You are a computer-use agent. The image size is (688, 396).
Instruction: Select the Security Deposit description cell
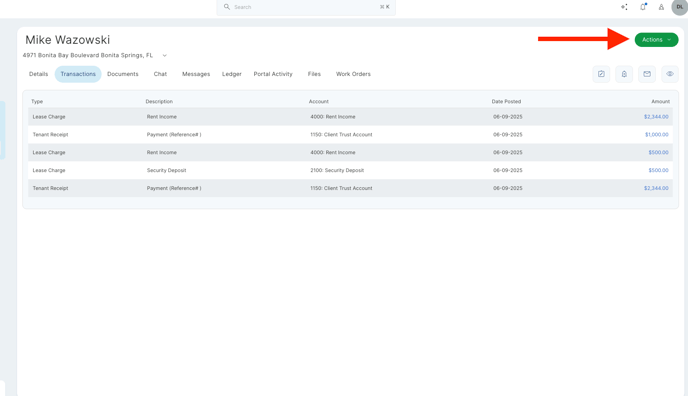[x=167, y=171]
